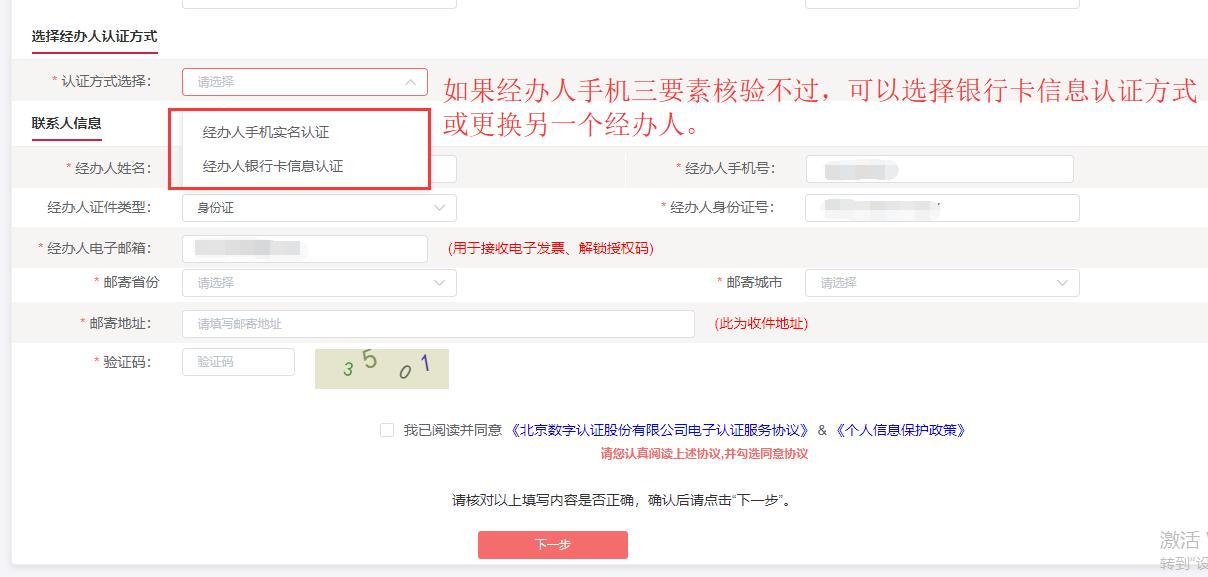Open the 邮寄城市 dropdown selector
The height and width of the screenshot is (577, 1208).
coord(940,283)
